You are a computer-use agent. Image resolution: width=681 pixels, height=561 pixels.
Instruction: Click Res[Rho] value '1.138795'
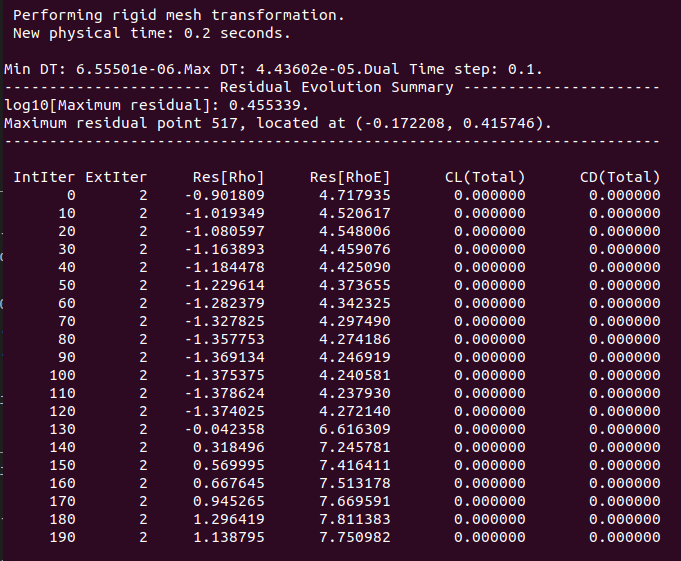(x=229, y=538)
